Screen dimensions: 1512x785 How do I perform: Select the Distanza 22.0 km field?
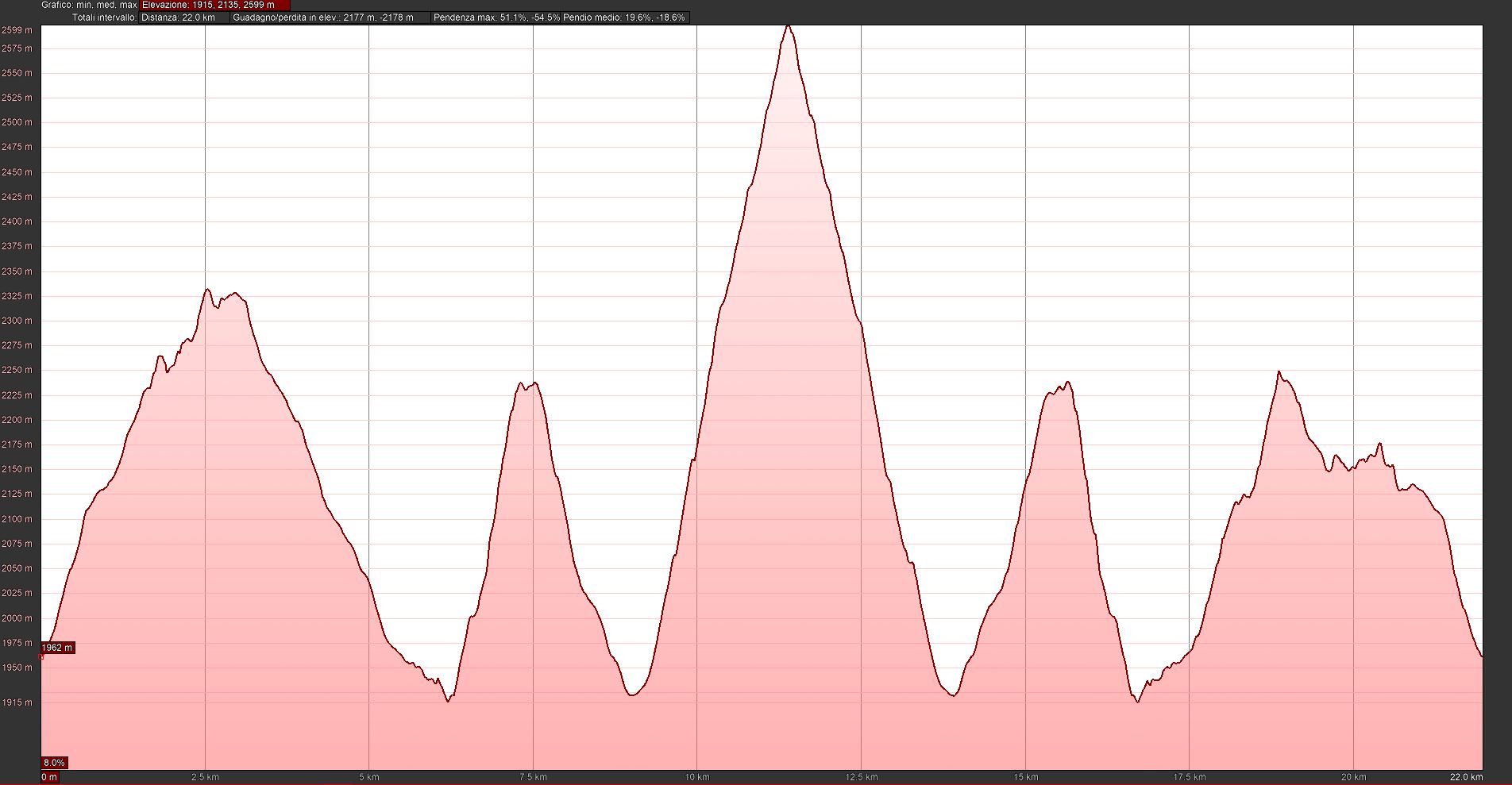pyautogui.click(x=183, y=17)
